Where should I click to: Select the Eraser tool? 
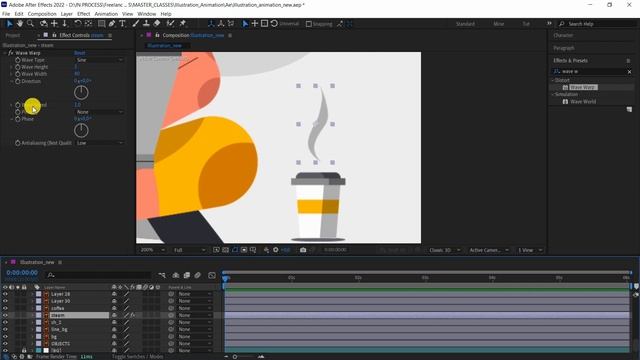(x=157, y=24)
